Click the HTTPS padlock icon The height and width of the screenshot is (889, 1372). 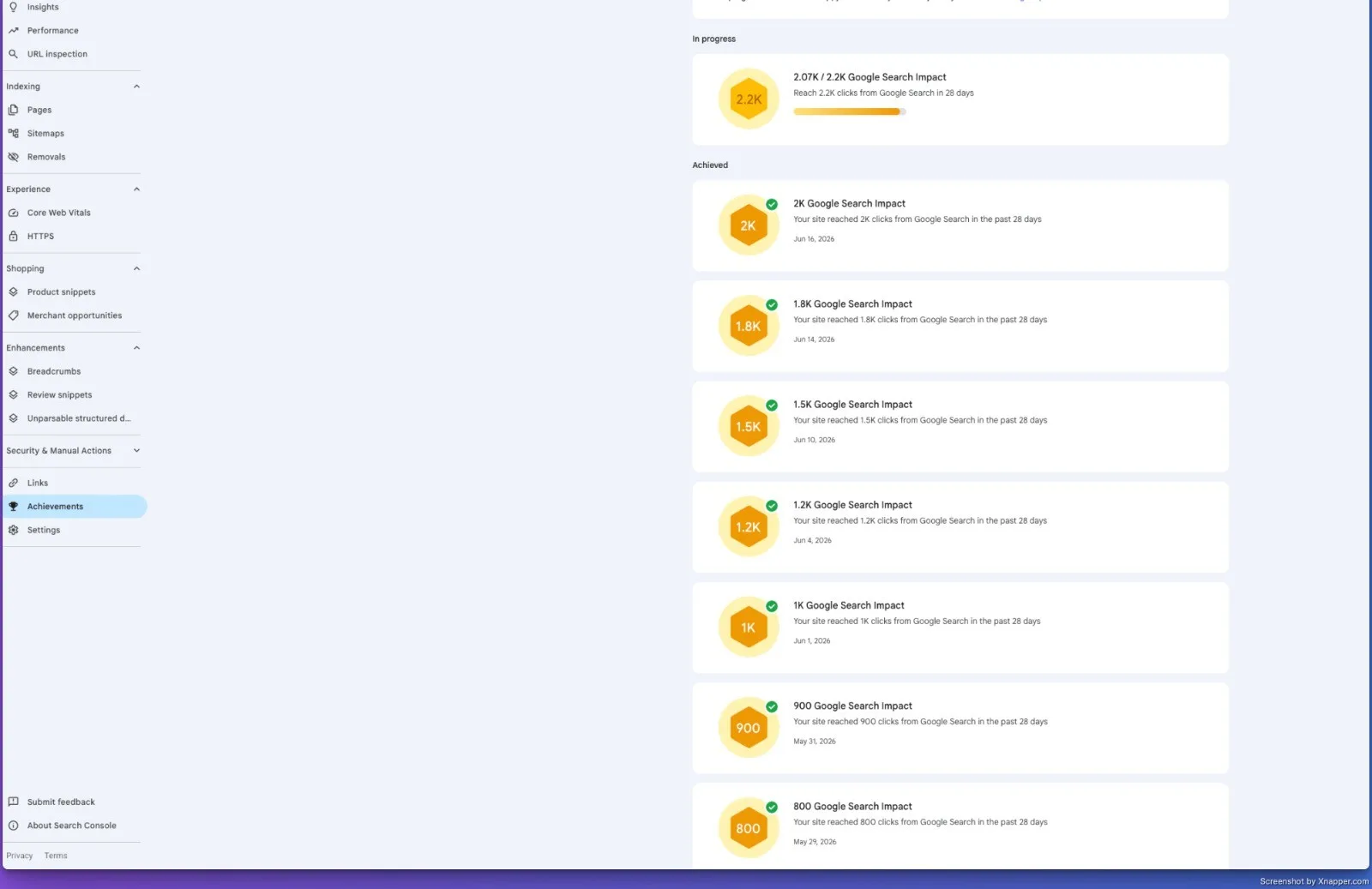click(13, 237)
